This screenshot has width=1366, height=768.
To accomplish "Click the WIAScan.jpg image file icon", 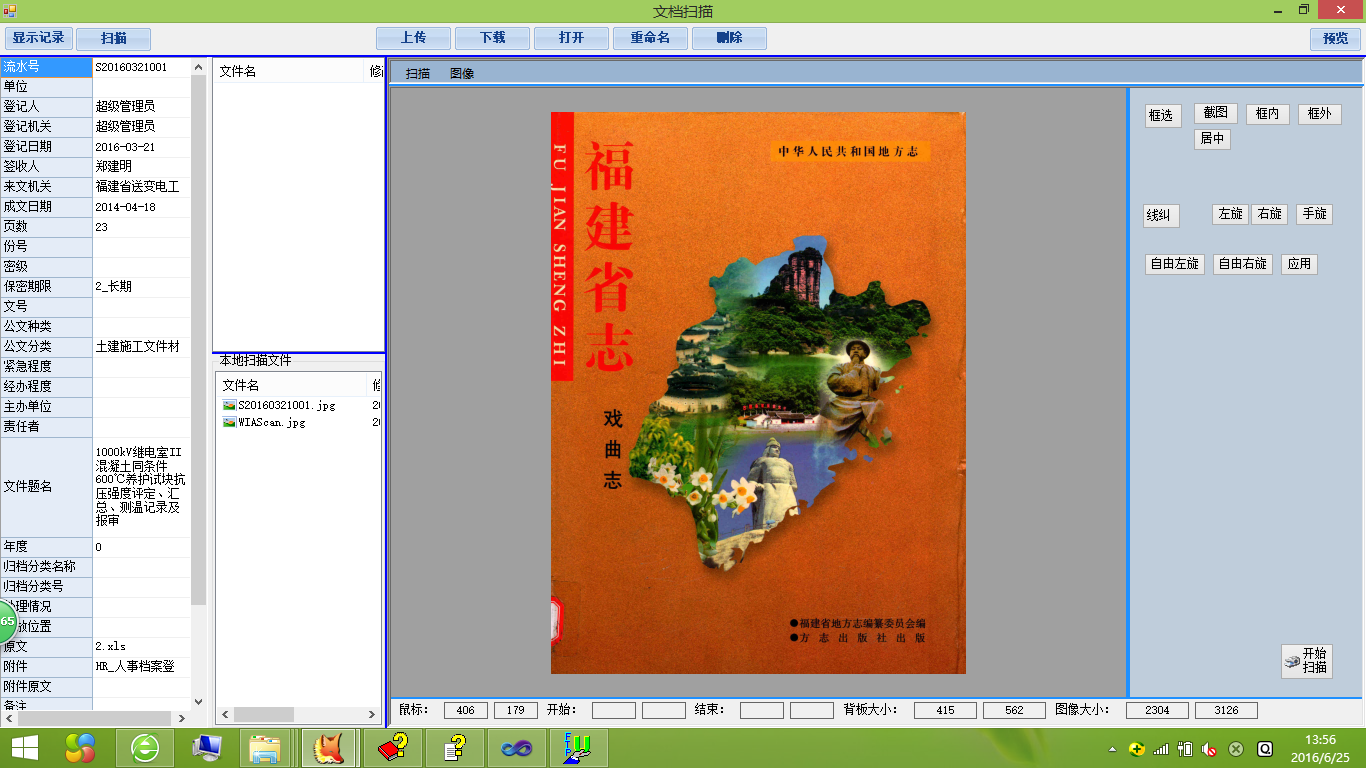I will [229, 422].
